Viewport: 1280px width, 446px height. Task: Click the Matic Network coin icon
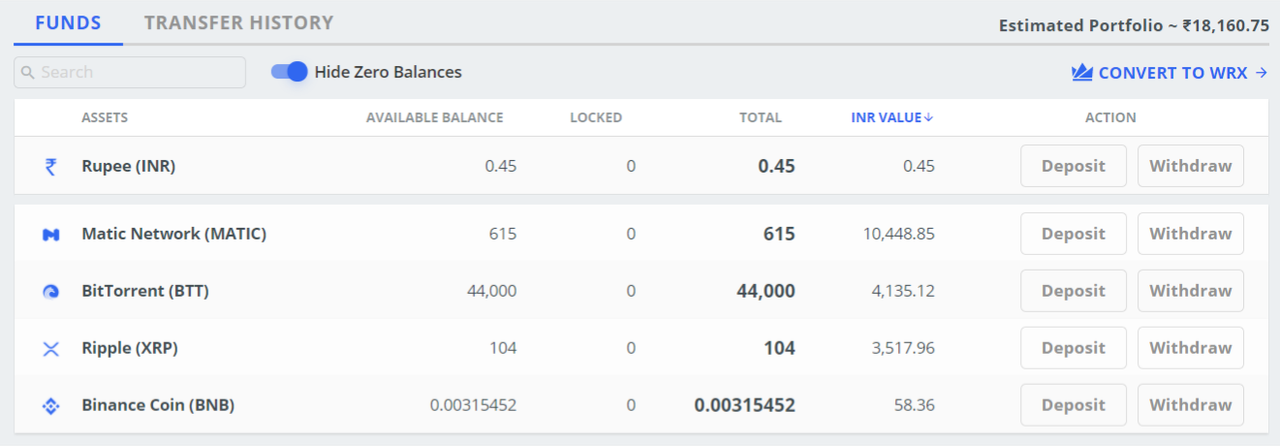(x=50, y=234)
